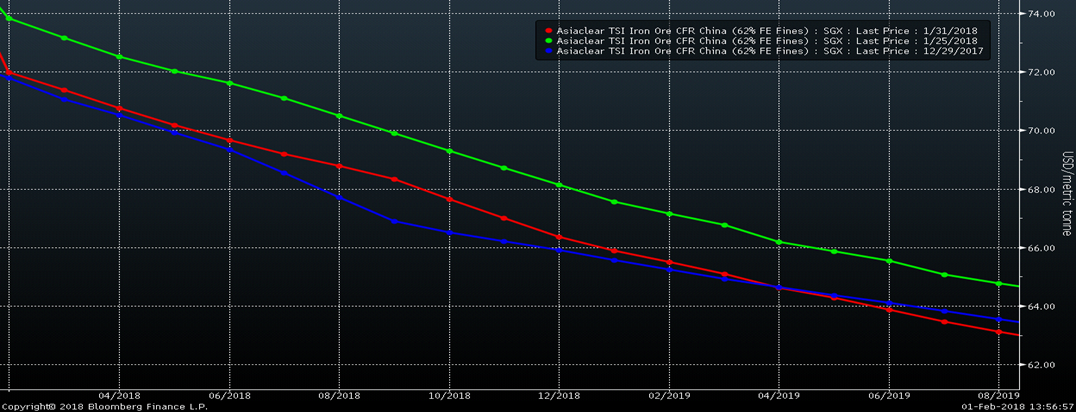This screenshot has width=1076, height=412.
Task: Click the green curve data point at 12/2018
Action: coord(558,185)
